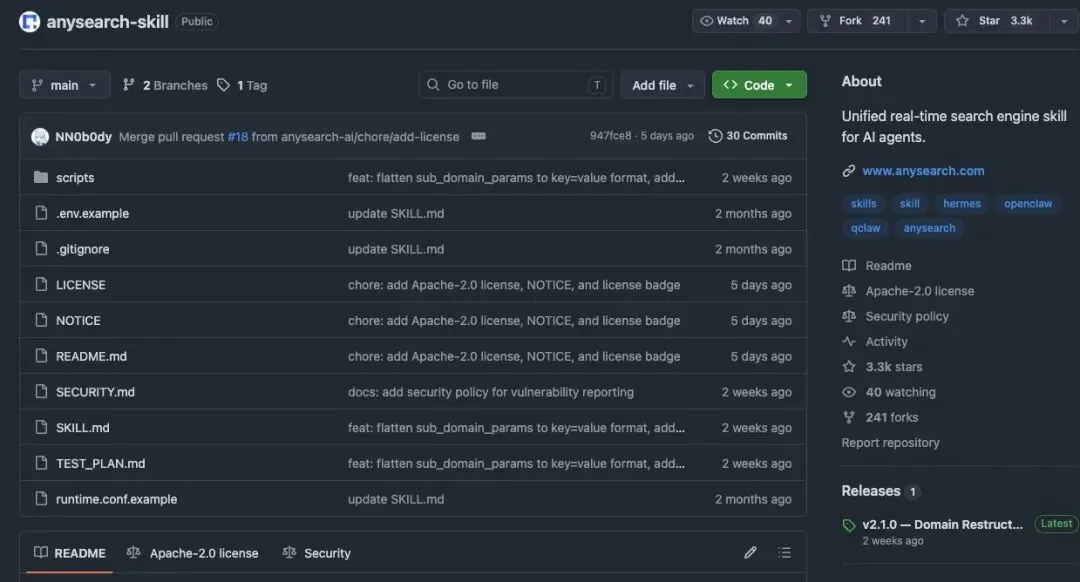Click the fork icon beside 241 forks
The height and width of the screenshot is (582, 1080).
tap(849, 417)
